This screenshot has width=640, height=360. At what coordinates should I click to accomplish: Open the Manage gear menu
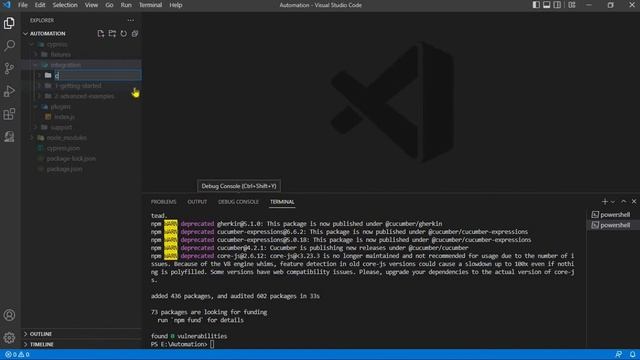point(9,338)
